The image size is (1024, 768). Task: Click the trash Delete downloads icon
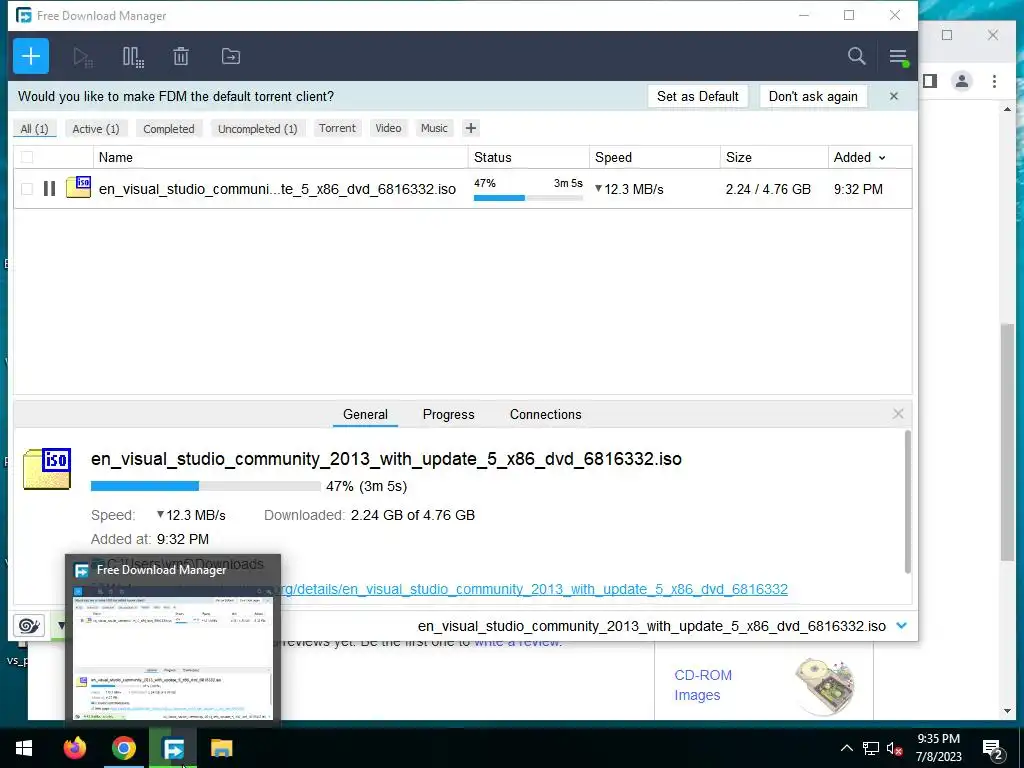[181, 57]
